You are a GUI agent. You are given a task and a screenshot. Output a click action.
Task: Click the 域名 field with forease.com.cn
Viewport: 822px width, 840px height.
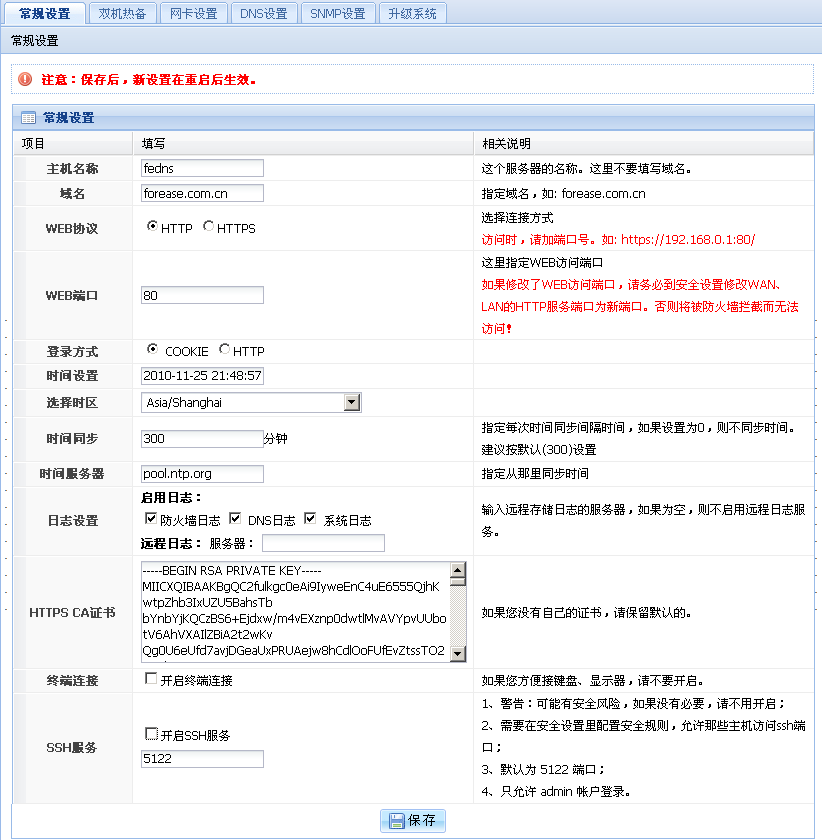pos(202,193)
